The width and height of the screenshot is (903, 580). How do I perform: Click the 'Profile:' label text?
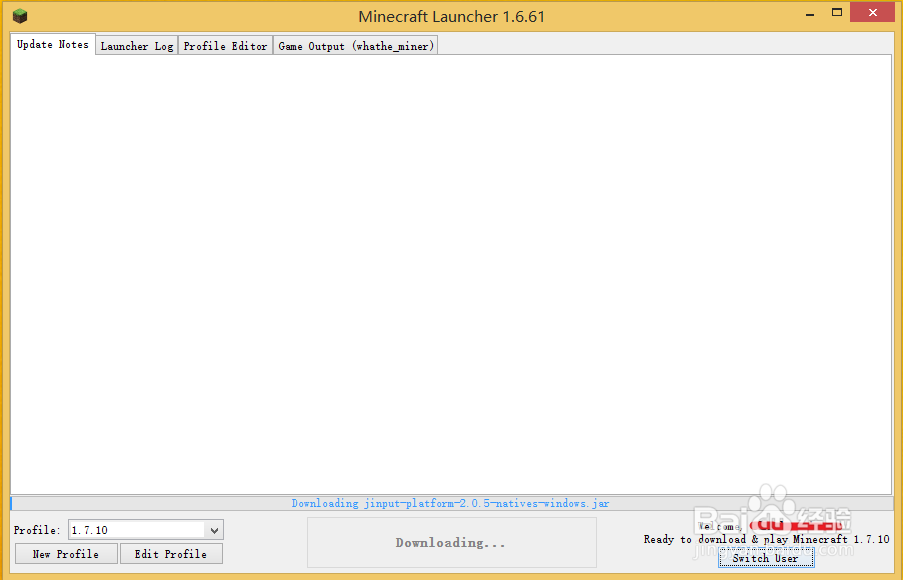point(37,530)
